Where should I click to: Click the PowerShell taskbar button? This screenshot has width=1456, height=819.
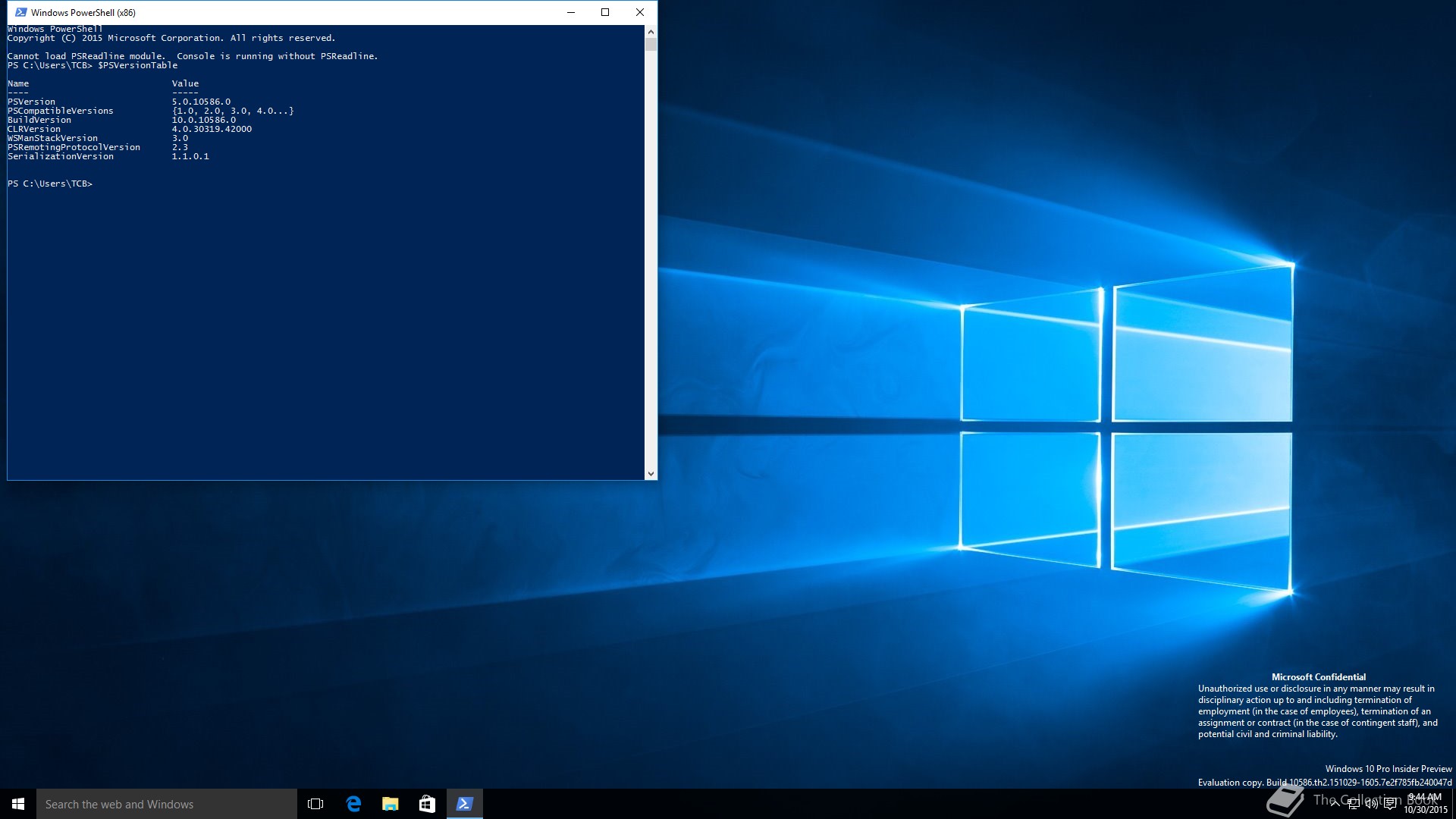[465, 804]
